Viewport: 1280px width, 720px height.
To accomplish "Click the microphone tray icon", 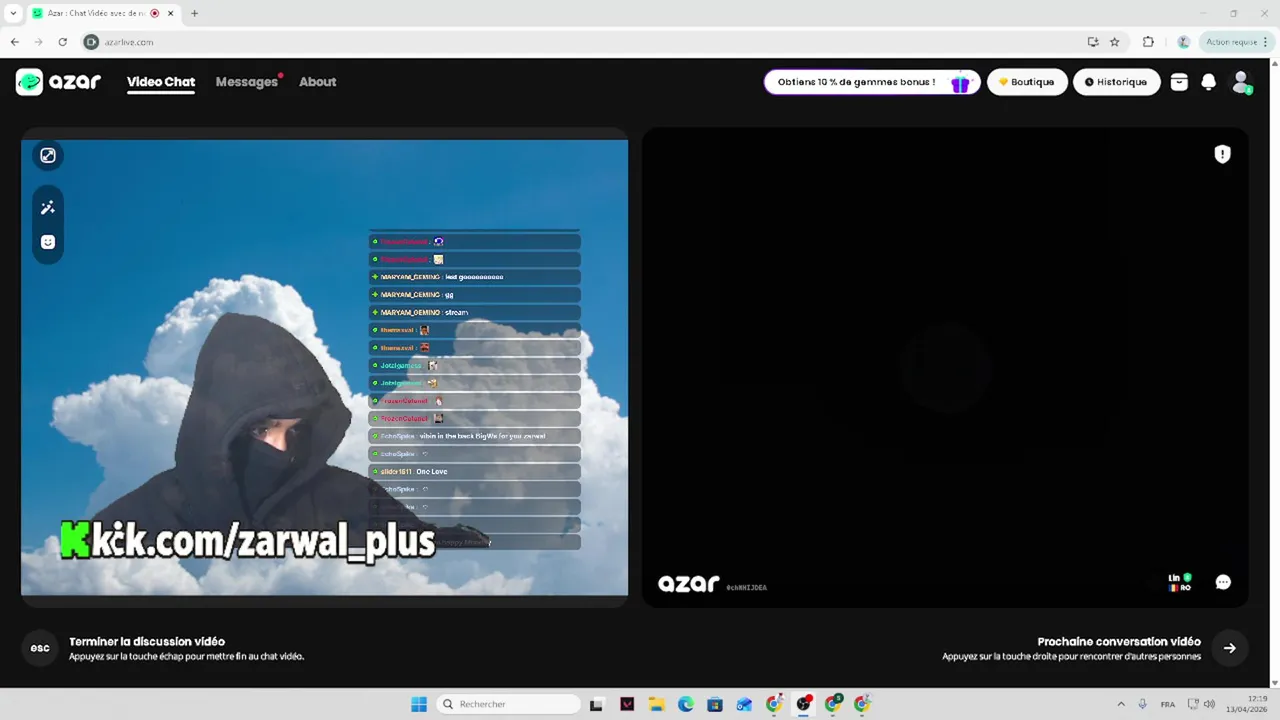I will 1142,704.
